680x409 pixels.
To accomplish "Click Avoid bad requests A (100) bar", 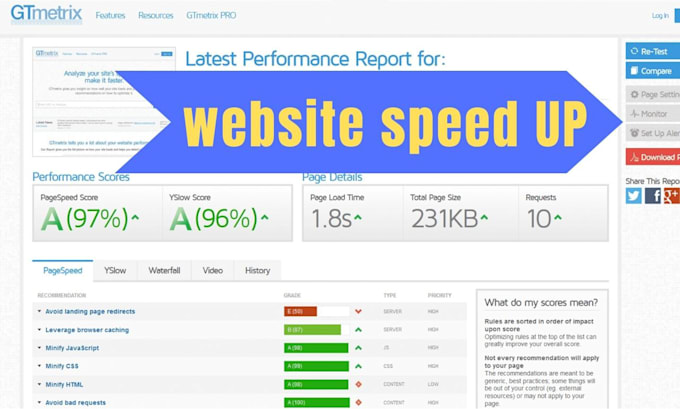I will click(x=317, y=402).
